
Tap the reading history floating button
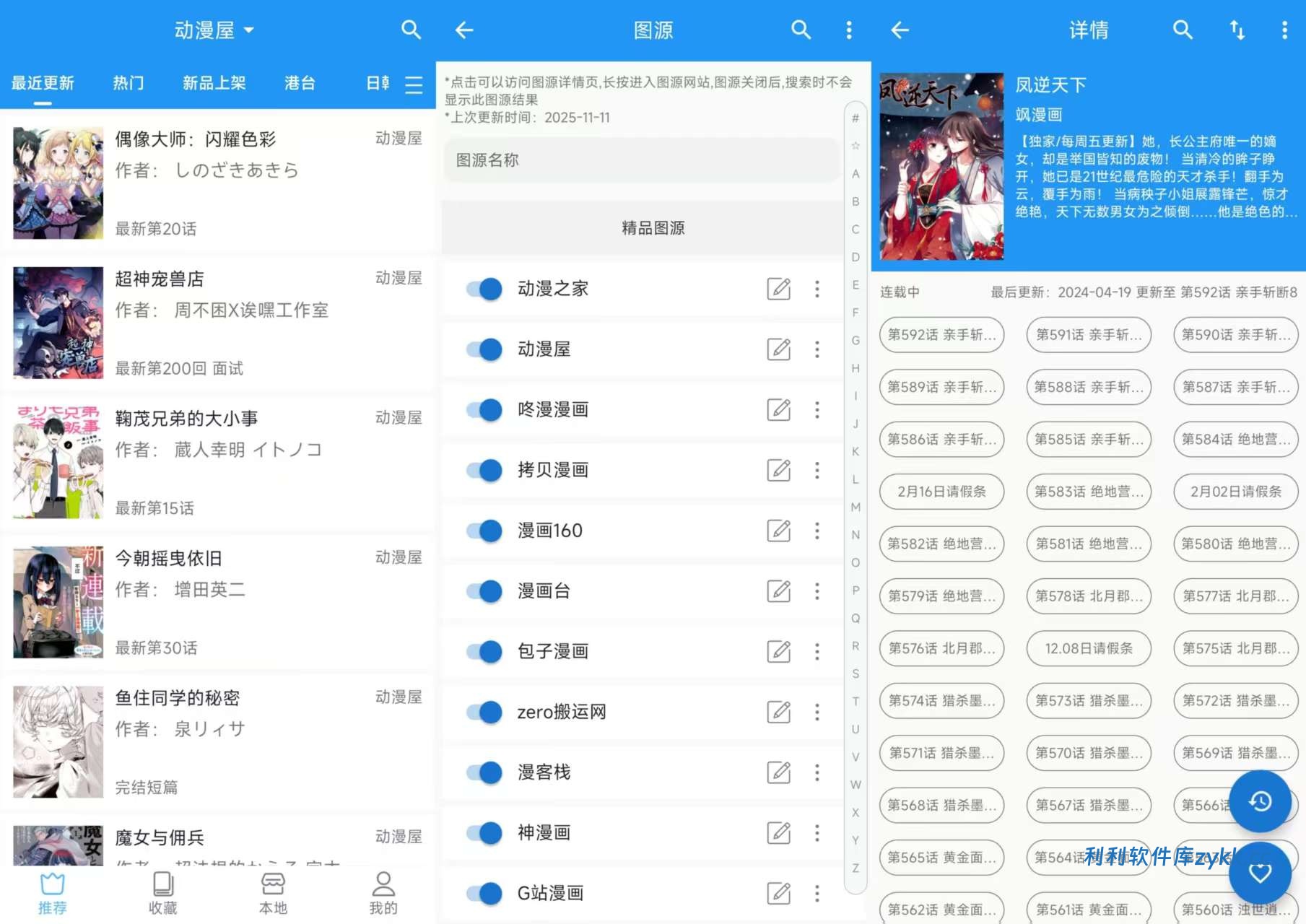1260,801
